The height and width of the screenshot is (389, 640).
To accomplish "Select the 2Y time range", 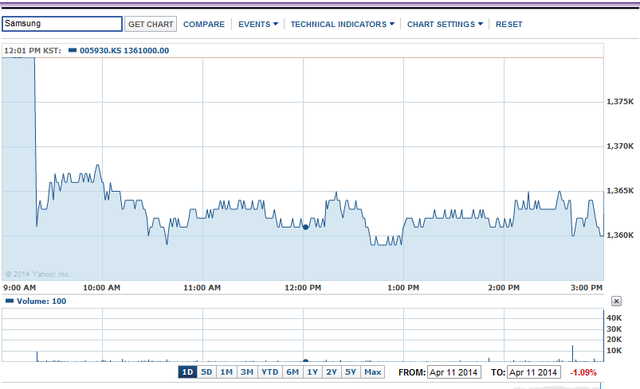I will (x=331, y=372).
